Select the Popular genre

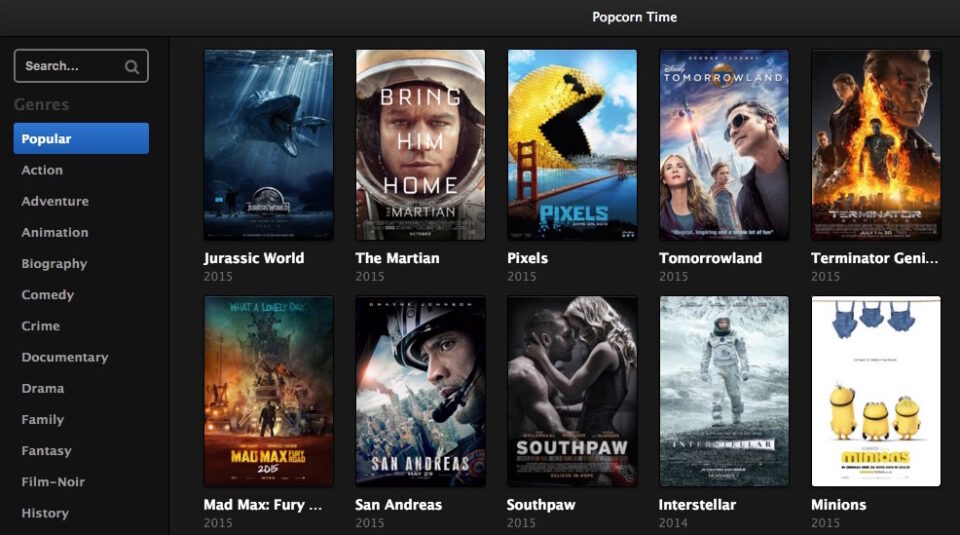[81, 138]
